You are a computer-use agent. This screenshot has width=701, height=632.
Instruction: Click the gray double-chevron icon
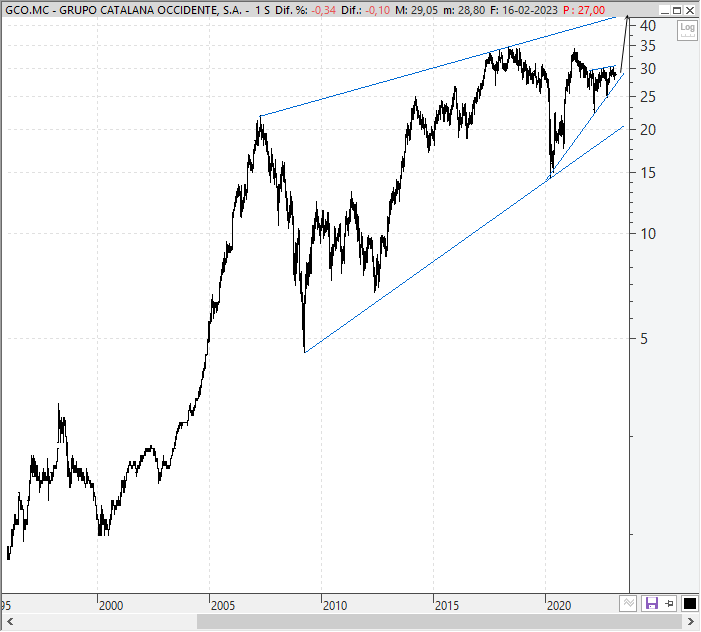pos(628,603)
